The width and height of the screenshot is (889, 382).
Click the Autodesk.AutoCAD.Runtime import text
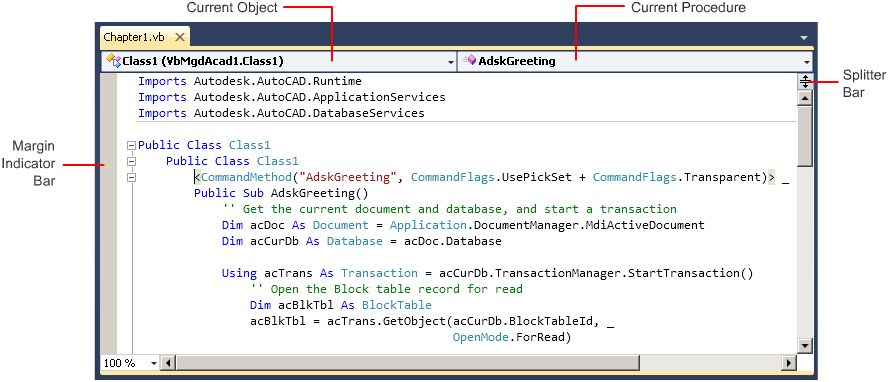pos(277,81)
